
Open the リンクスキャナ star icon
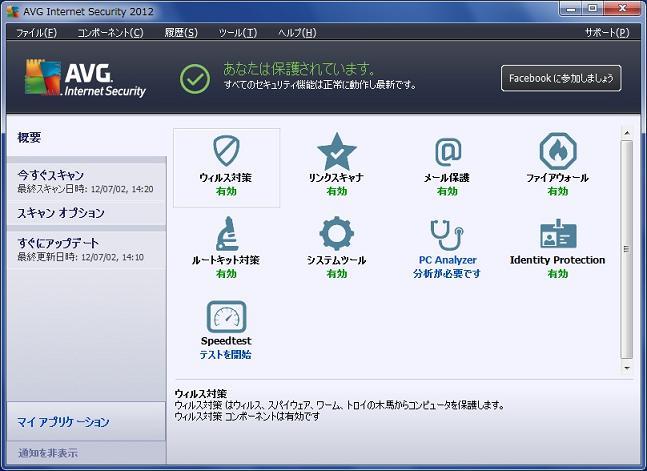(x=337, y=152)
